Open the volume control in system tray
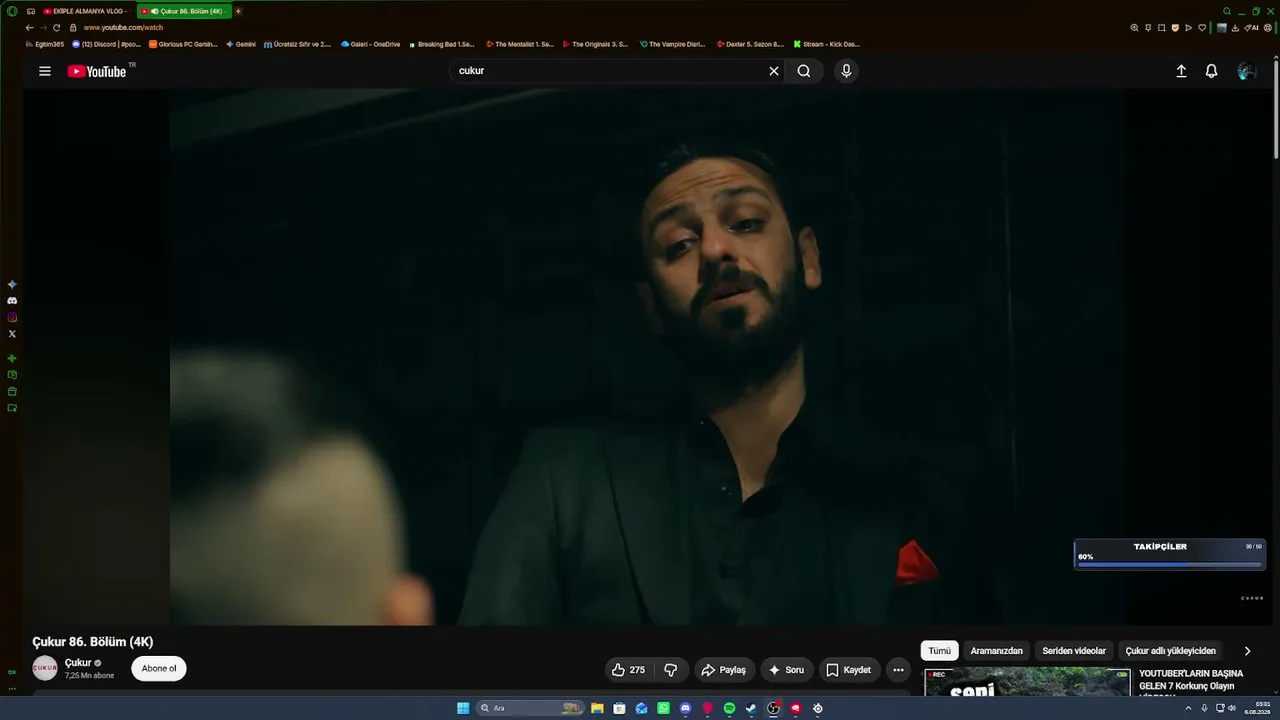The image size is (1280, 720). coord(1233,708)
